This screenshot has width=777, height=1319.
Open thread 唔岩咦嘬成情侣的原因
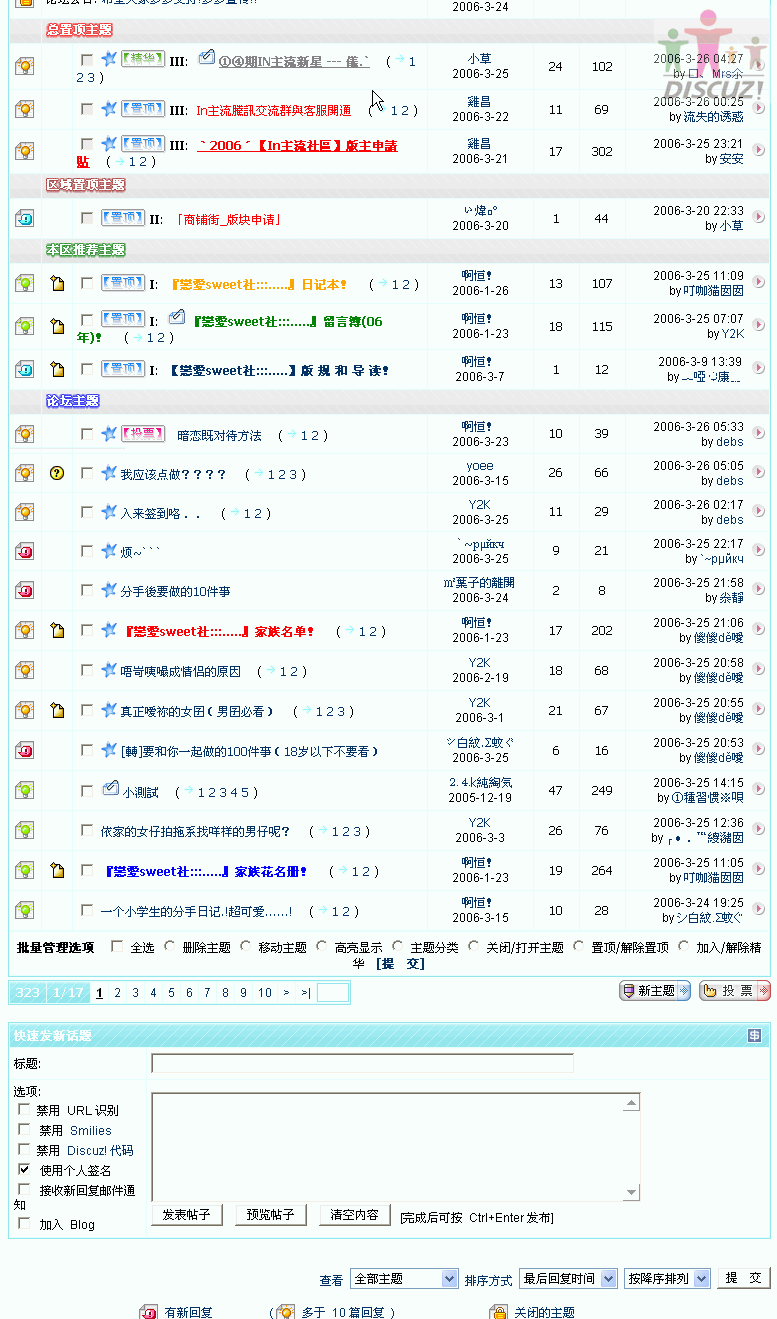pos(180,671)
